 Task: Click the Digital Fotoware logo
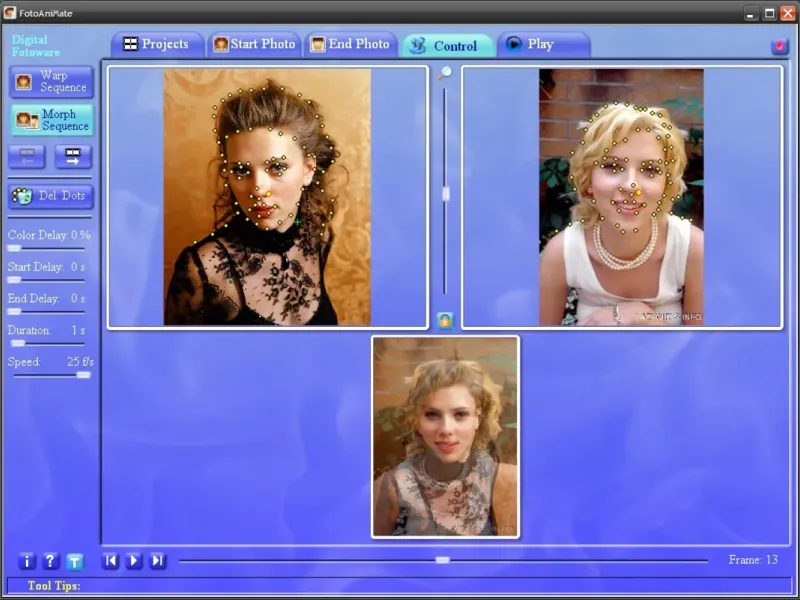36,46
